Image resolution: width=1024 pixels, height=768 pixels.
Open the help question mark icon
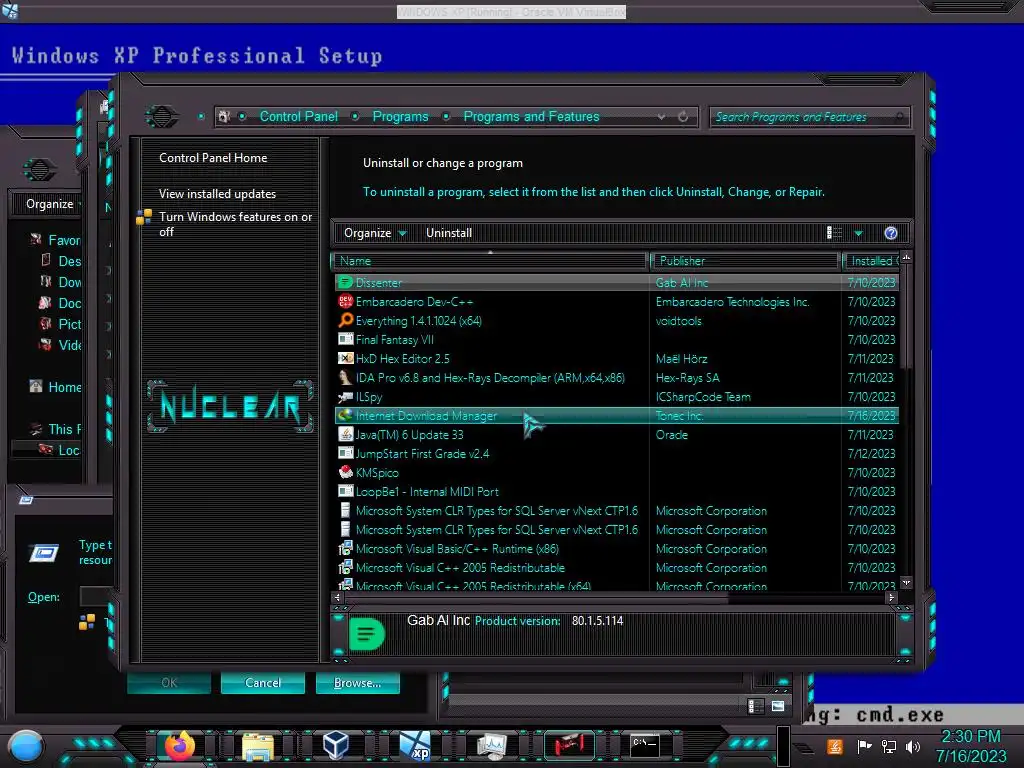891,233
